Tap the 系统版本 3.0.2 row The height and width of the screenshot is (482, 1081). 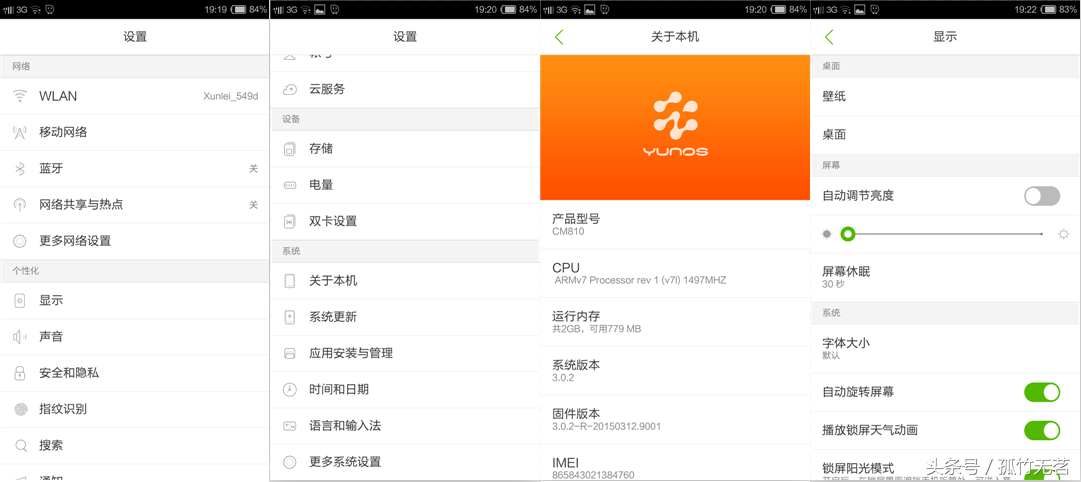click(x=675, y=371)
